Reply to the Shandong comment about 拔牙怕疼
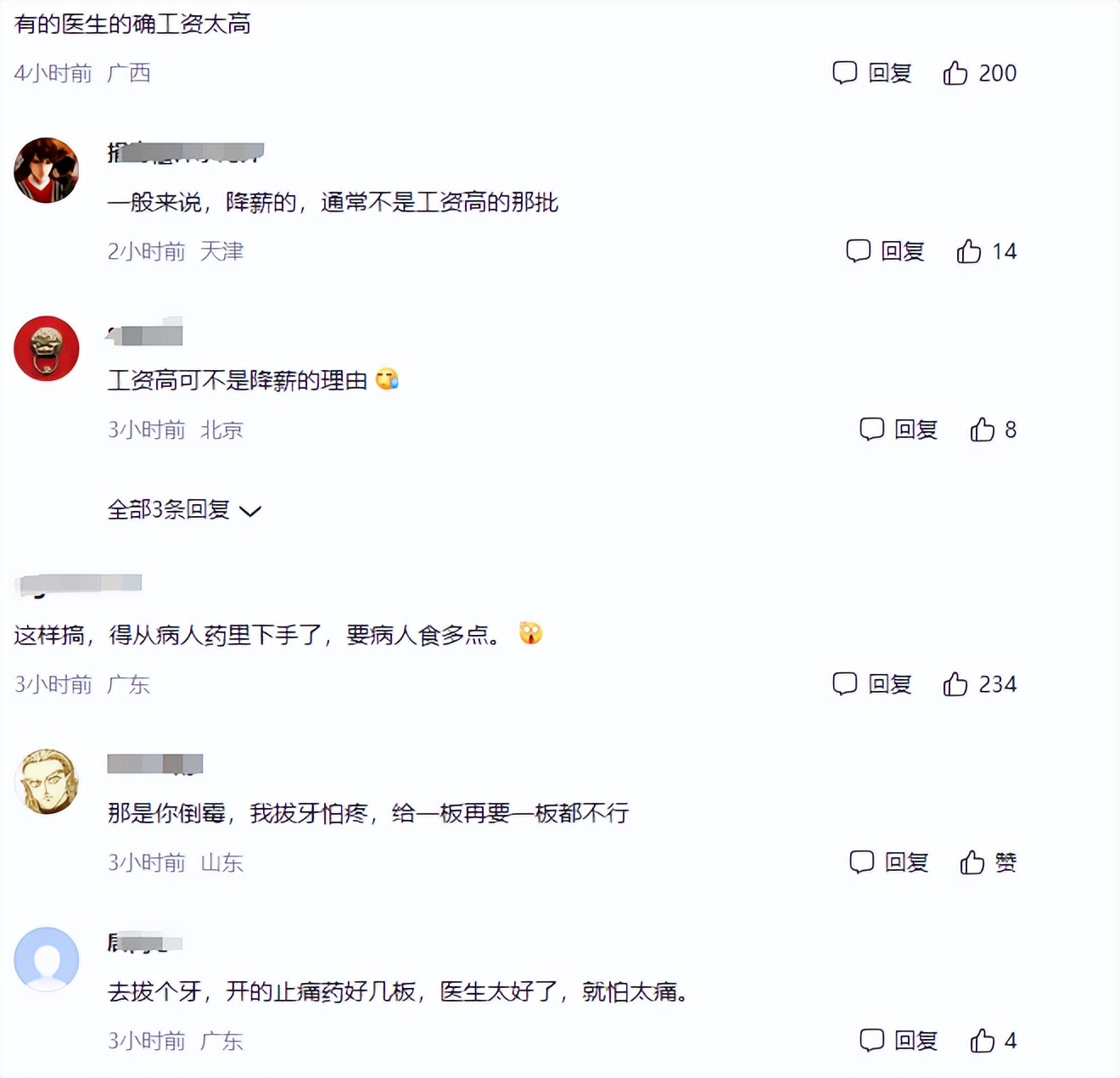Viewport: 1120px width, 1078px height. 888,862
